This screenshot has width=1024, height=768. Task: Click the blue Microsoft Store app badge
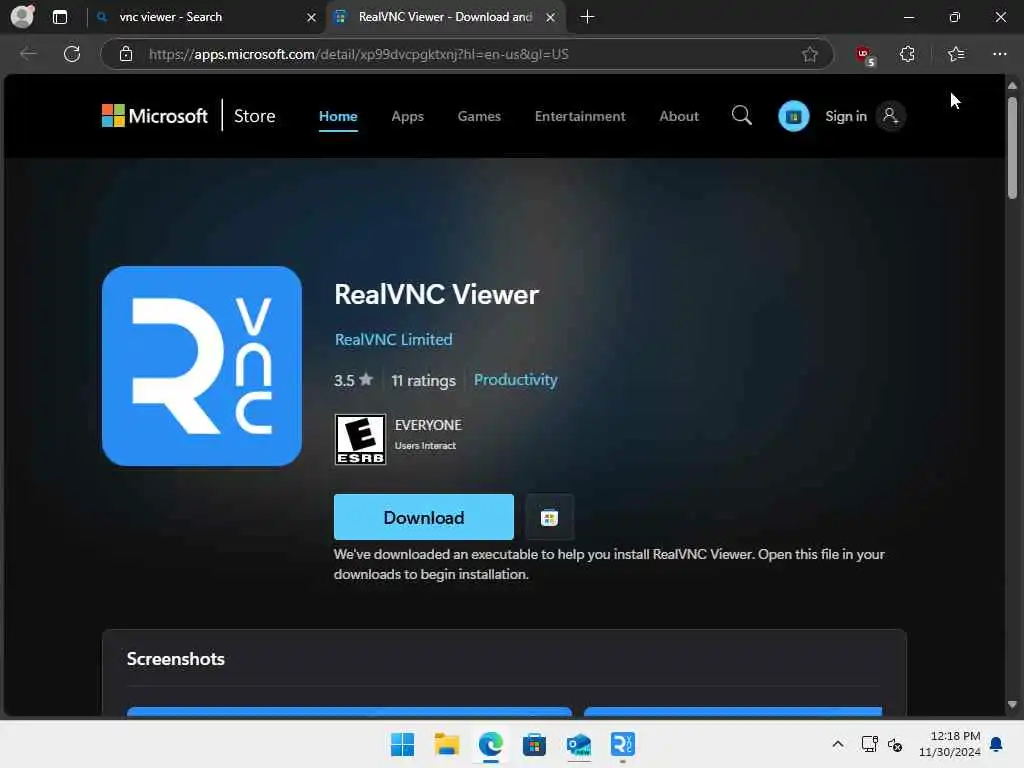793,116
